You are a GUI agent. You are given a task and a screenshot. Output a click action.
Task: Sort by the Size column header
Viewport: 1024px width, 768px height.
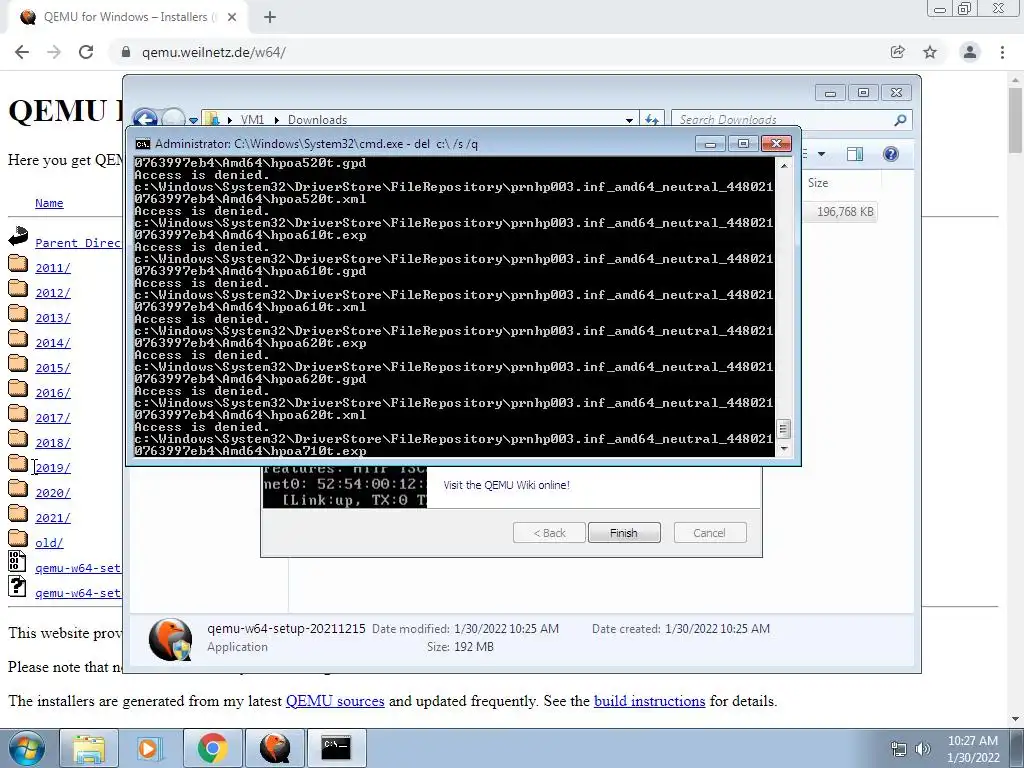click(x=818, y=183)
